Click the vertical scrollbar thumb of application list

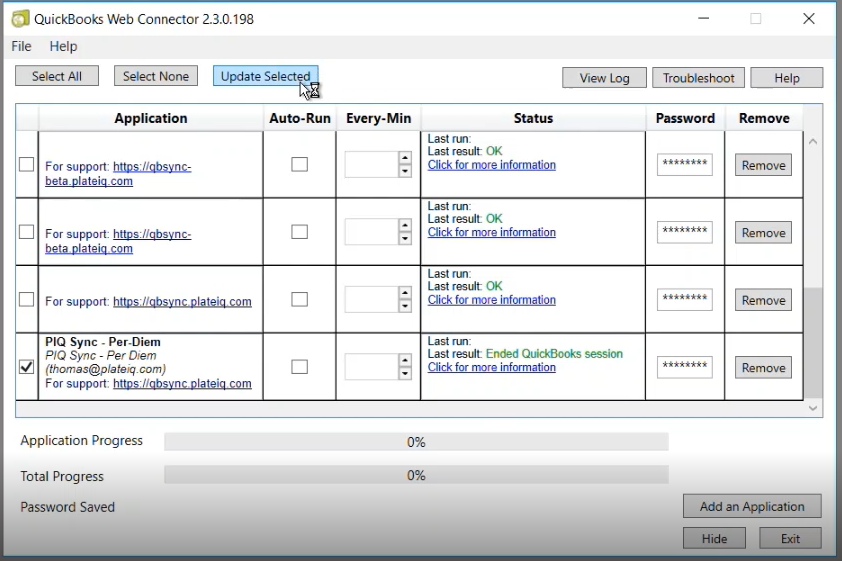coord(813,343)
